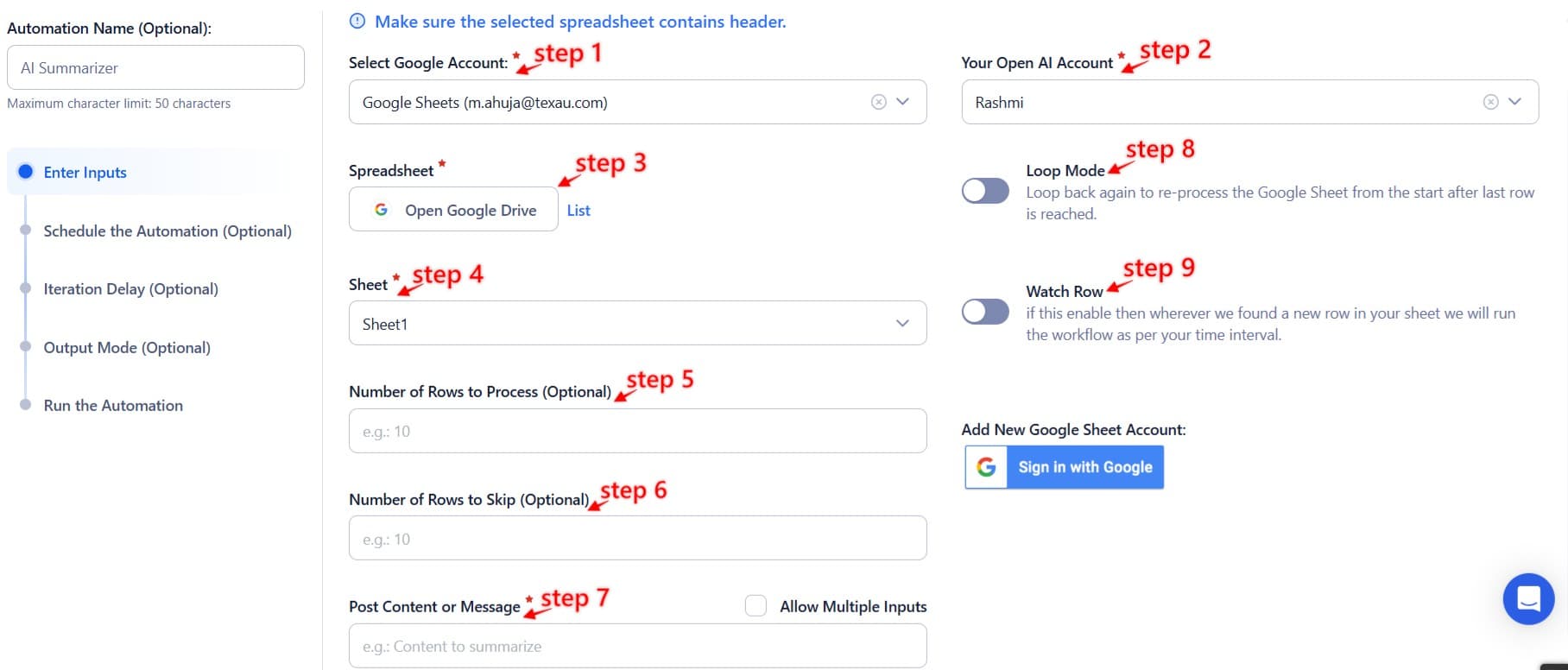The width and height of the screenshot is (1568, 670).
Task: Go to Schedule the Automation step
Action: click(168, 231)
